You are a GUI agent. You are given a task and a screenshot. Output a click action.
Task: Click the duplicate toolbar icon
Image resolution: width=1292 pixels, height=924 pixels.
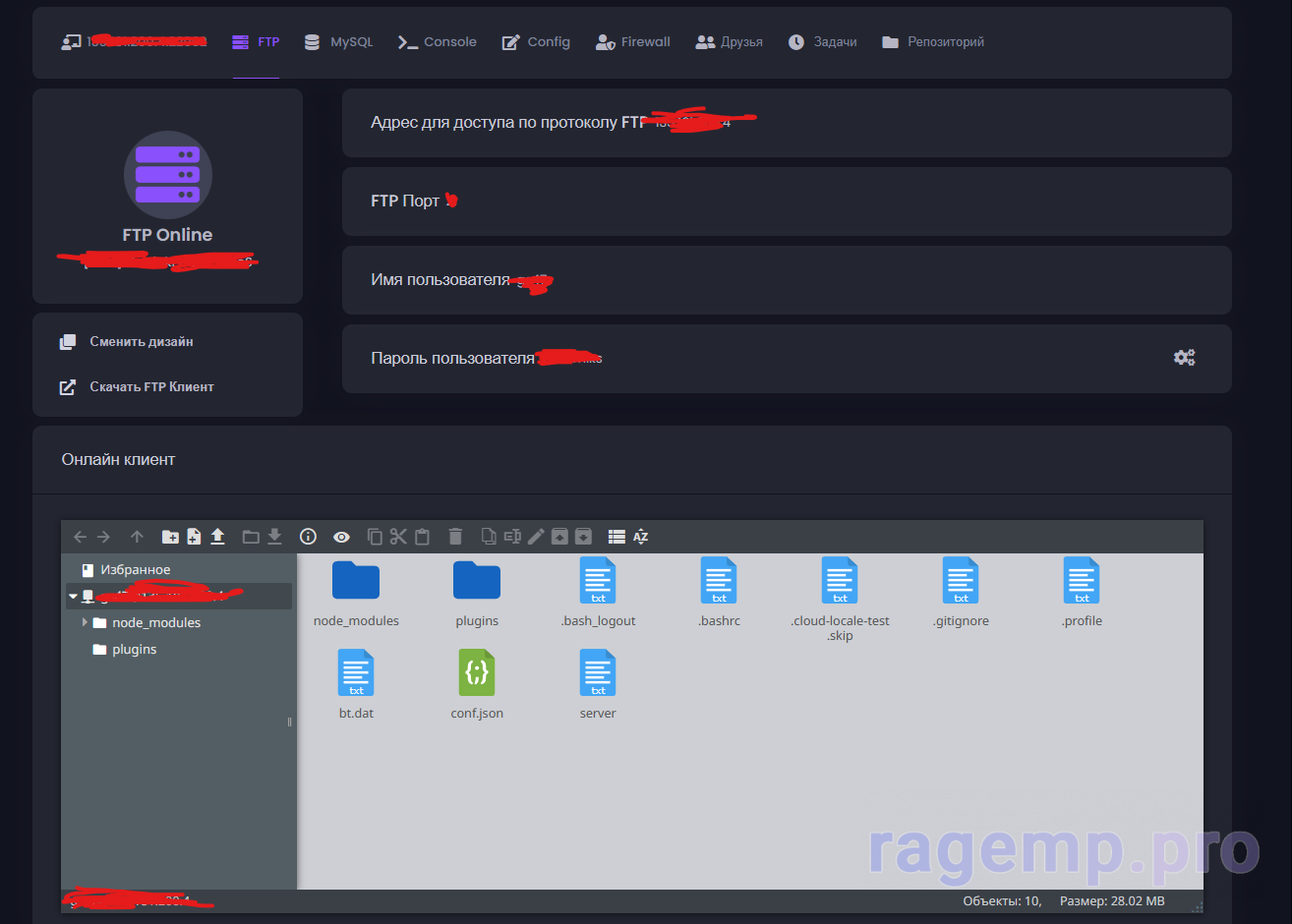(489, 537)
